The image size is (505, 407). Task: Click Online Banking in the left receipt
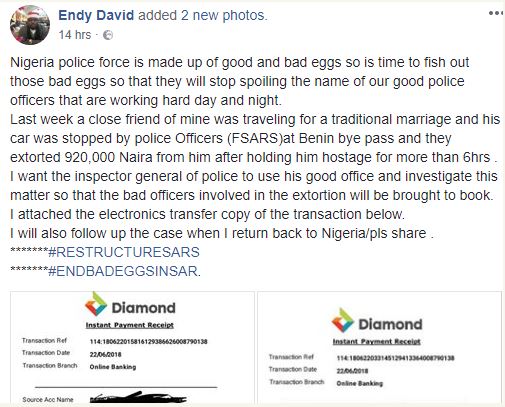(113, 367)
